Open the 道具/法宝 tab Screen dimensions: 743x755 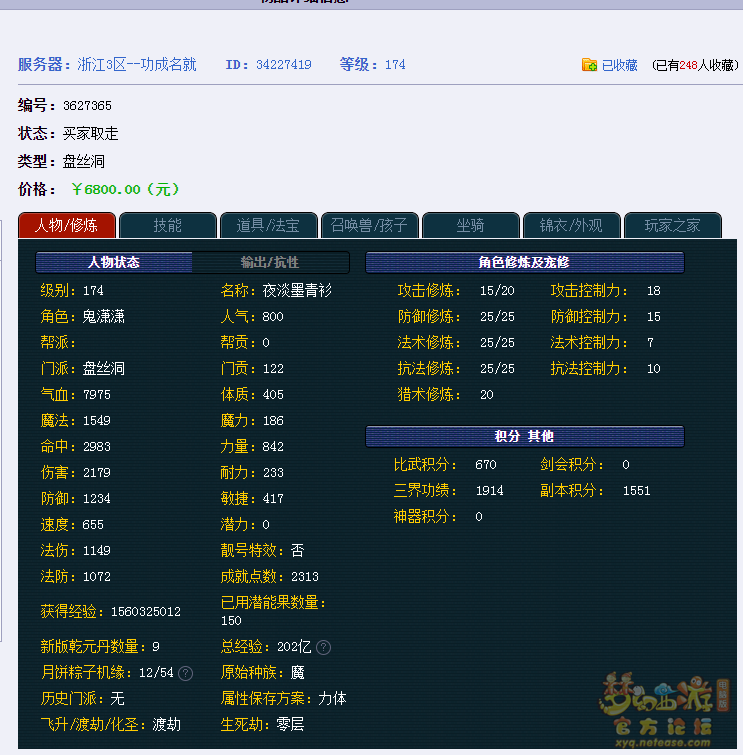point(268,225)
